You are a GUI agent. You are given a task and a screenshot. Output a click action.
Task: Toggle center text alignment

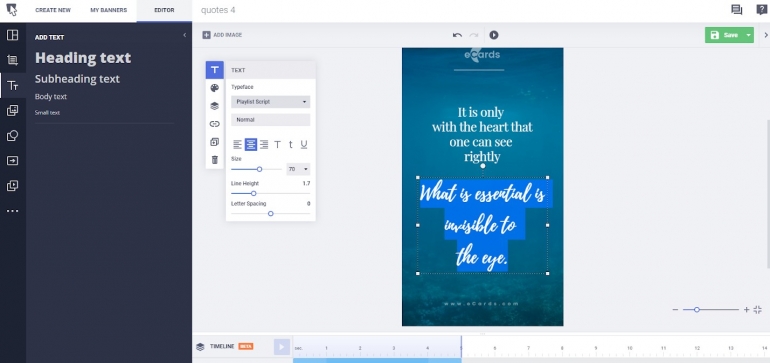(x=251, y=144)
